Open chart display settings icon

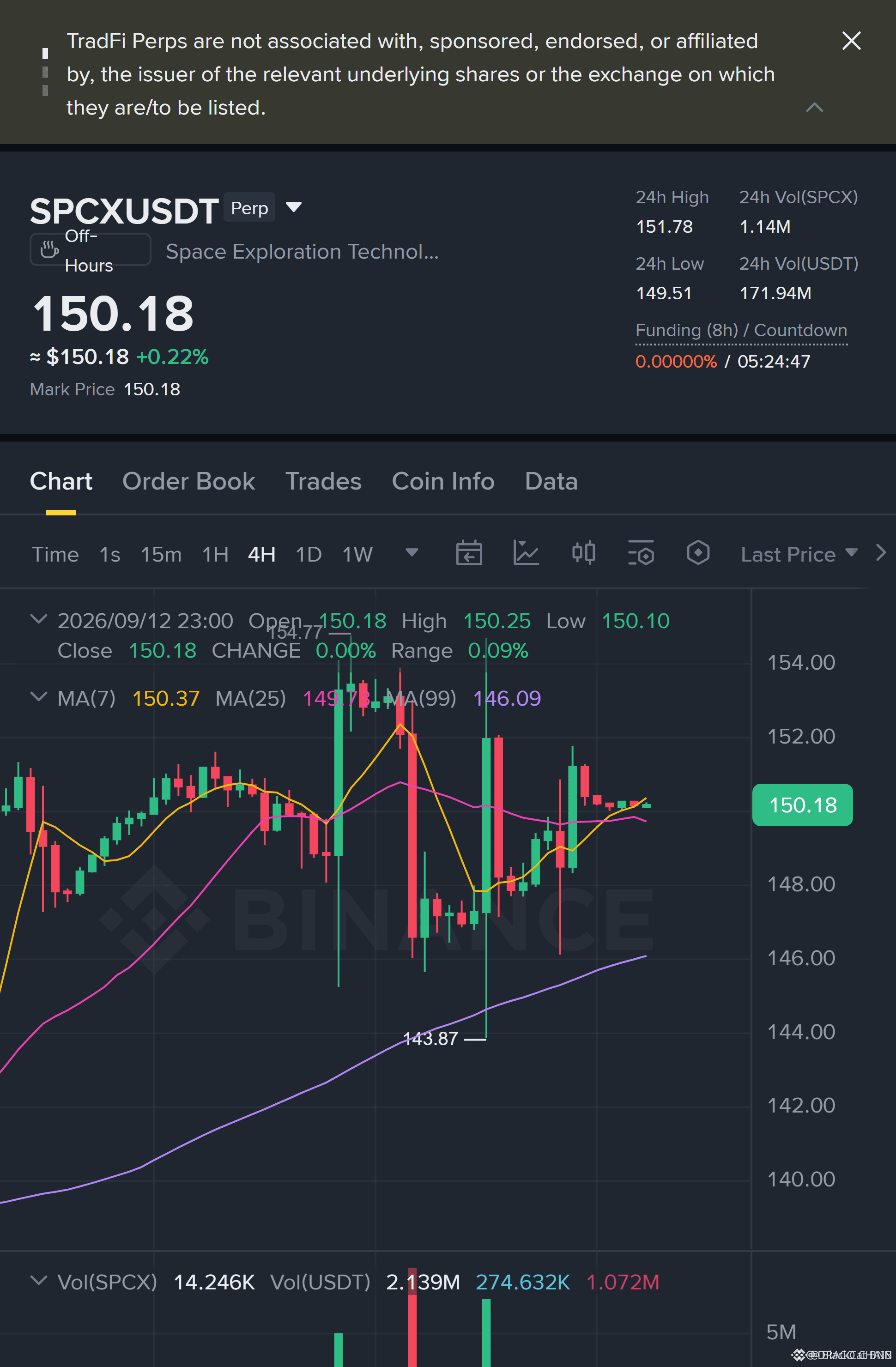coord(641,554)
